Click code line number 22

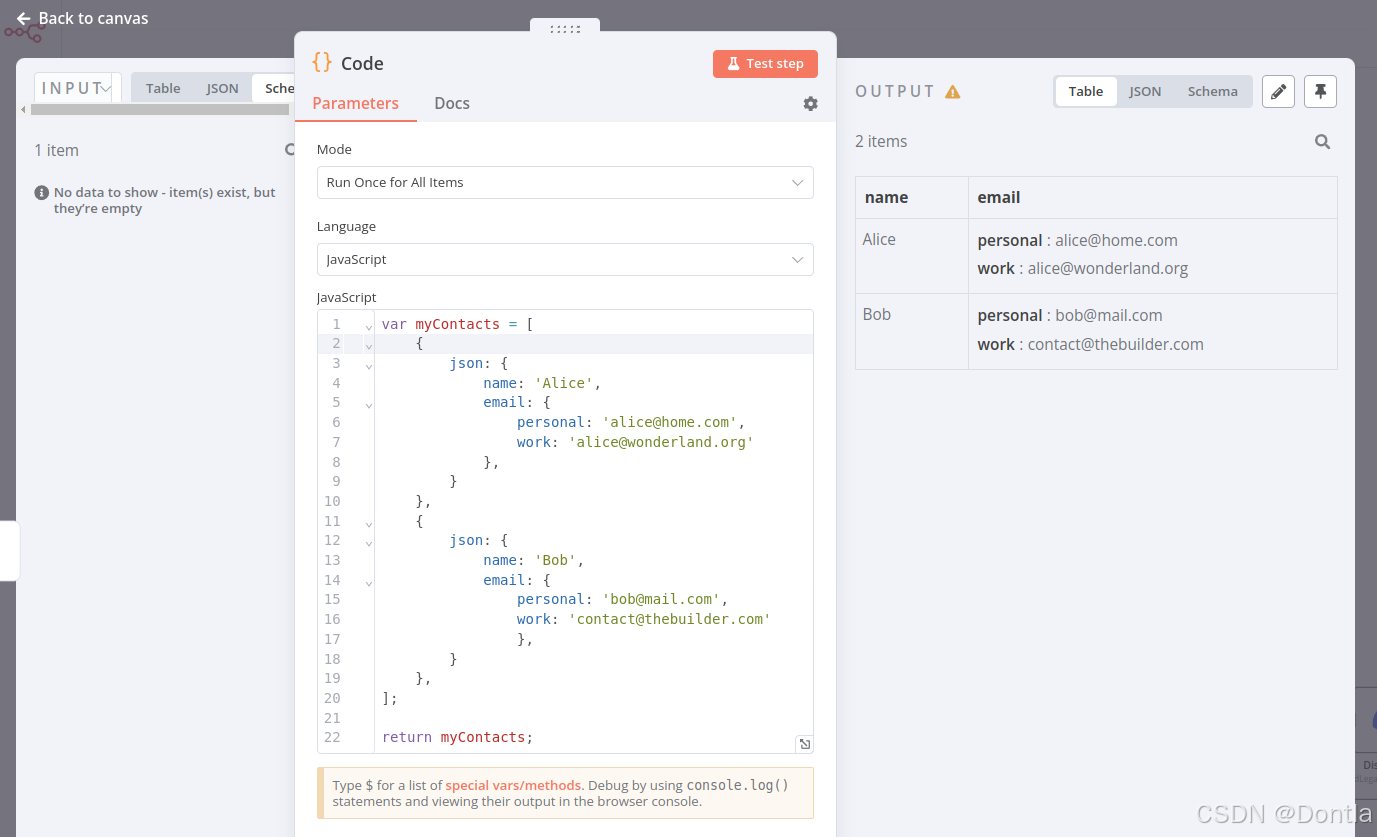pyautogui.click(x=332, y=737)
